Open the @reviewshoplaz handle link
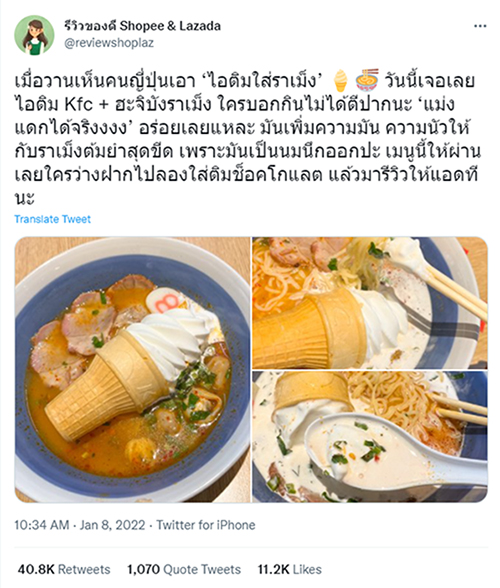Viewport: 500px width, 588px height. [x=109, y=43]
